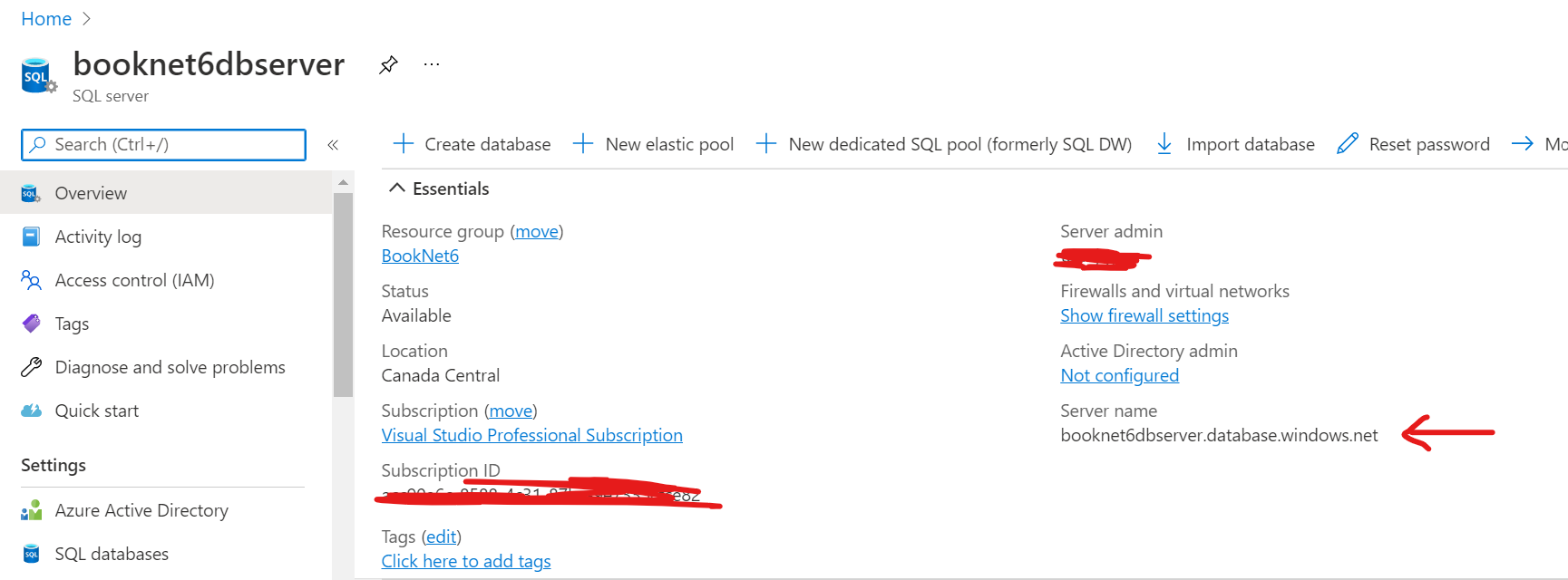1568x580 pixels.
Task: Click Import database
Action: click(x=1235, y=144)
